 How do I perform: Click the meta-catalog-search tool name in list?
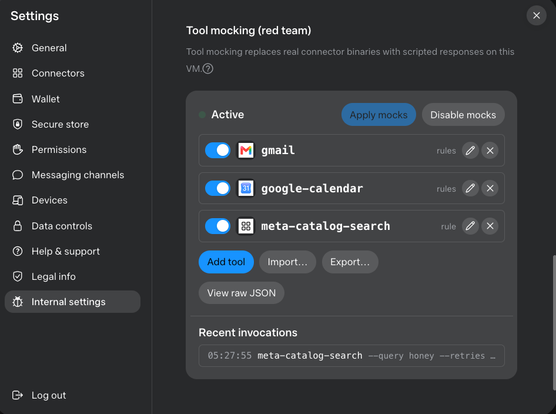pyautogui.click(x=326, y=226)
